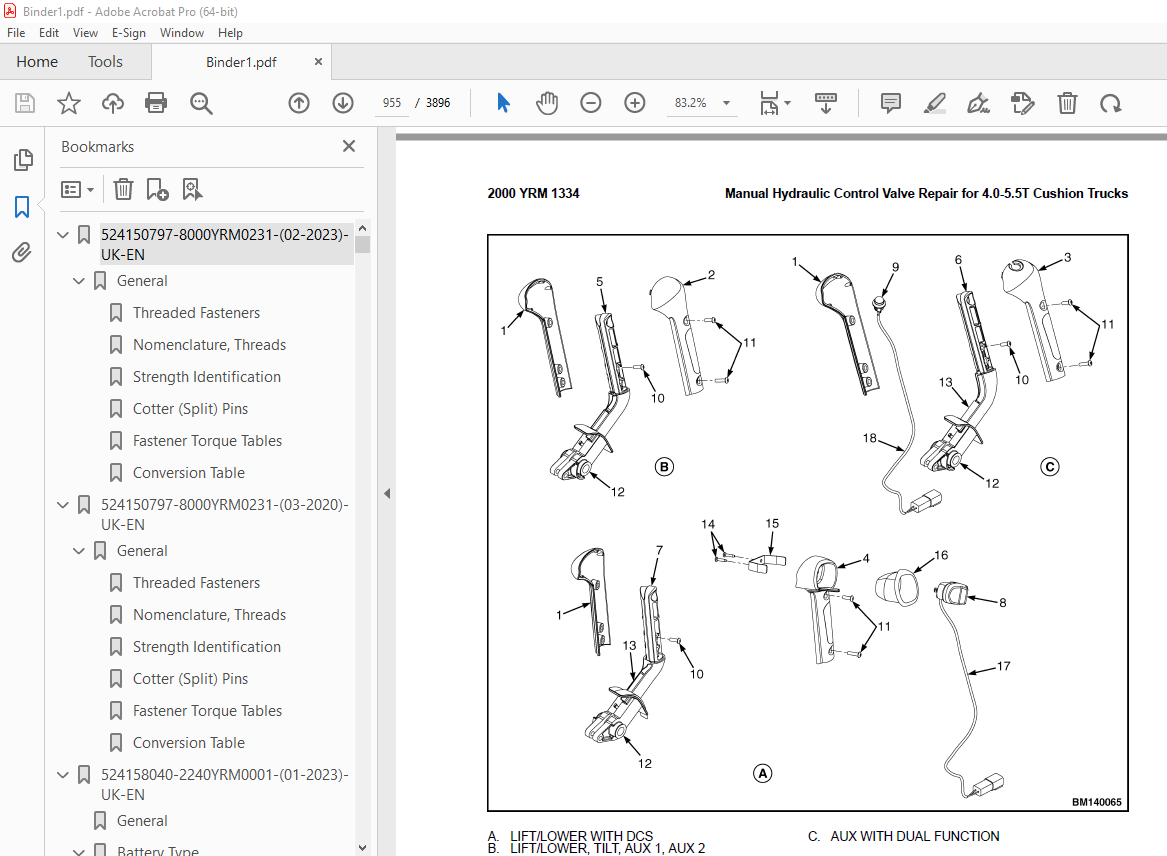Viewport: 1167px width, 856px height.
Task: Open the Edit menu
Action: (x=48, y=33)
